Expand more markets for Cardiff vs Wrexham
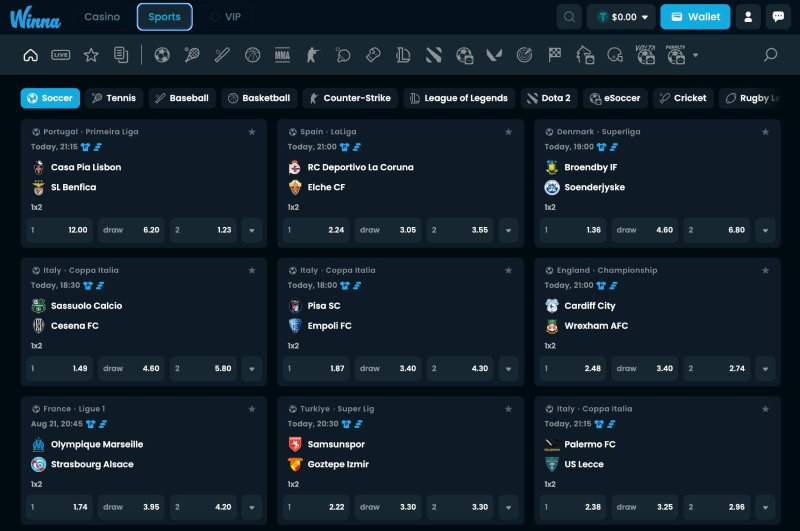 [765, 368]
